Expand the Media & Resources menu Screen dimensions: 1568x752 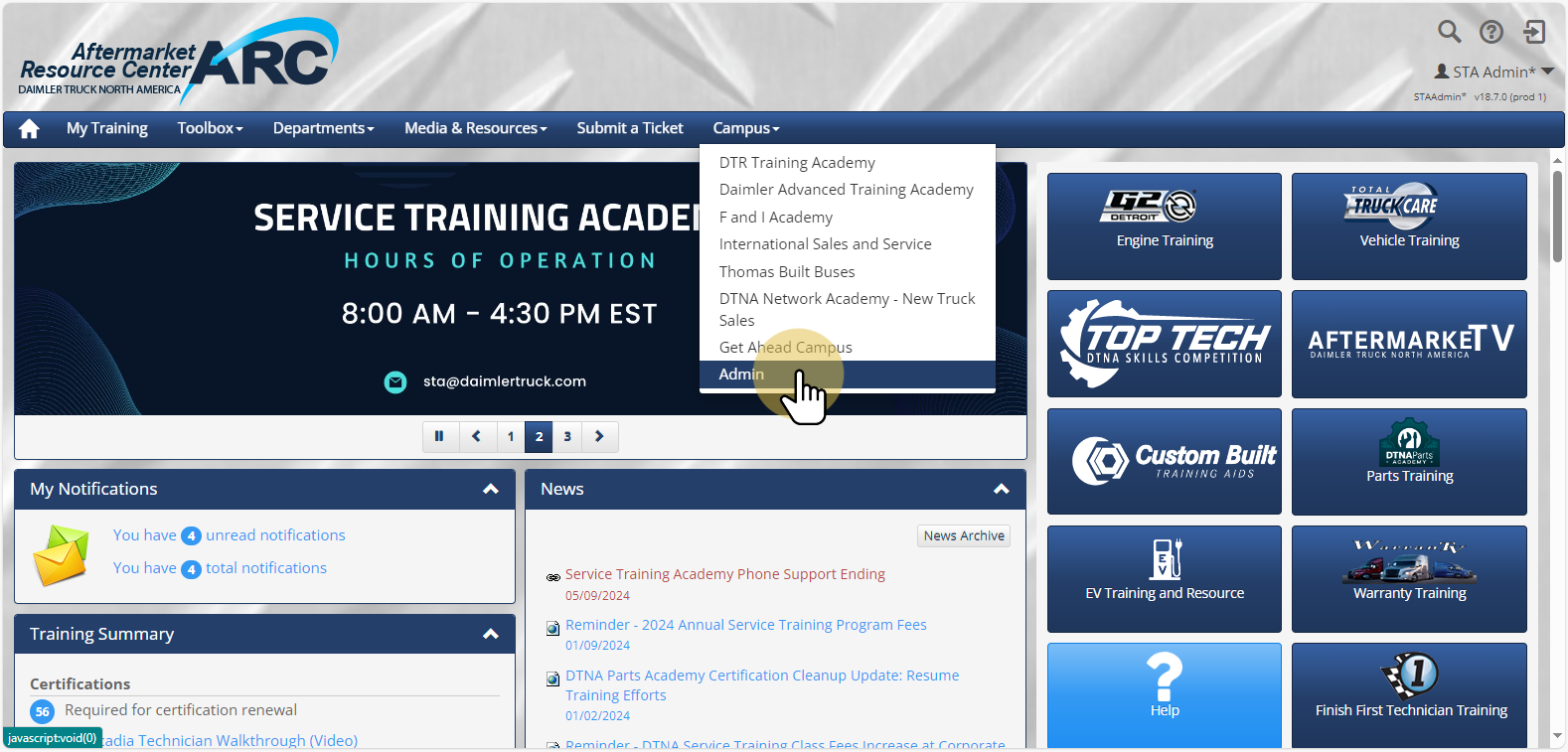476,128
